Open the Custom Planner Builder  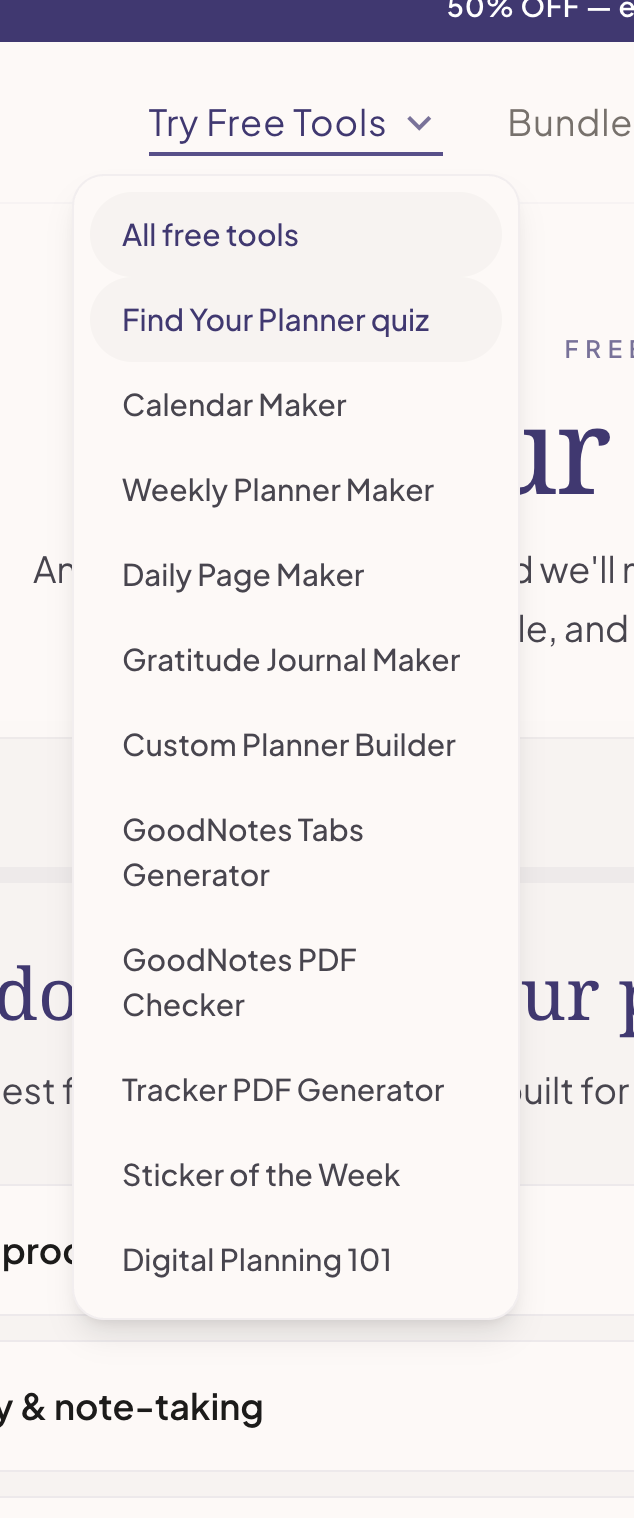coord(288,745)
